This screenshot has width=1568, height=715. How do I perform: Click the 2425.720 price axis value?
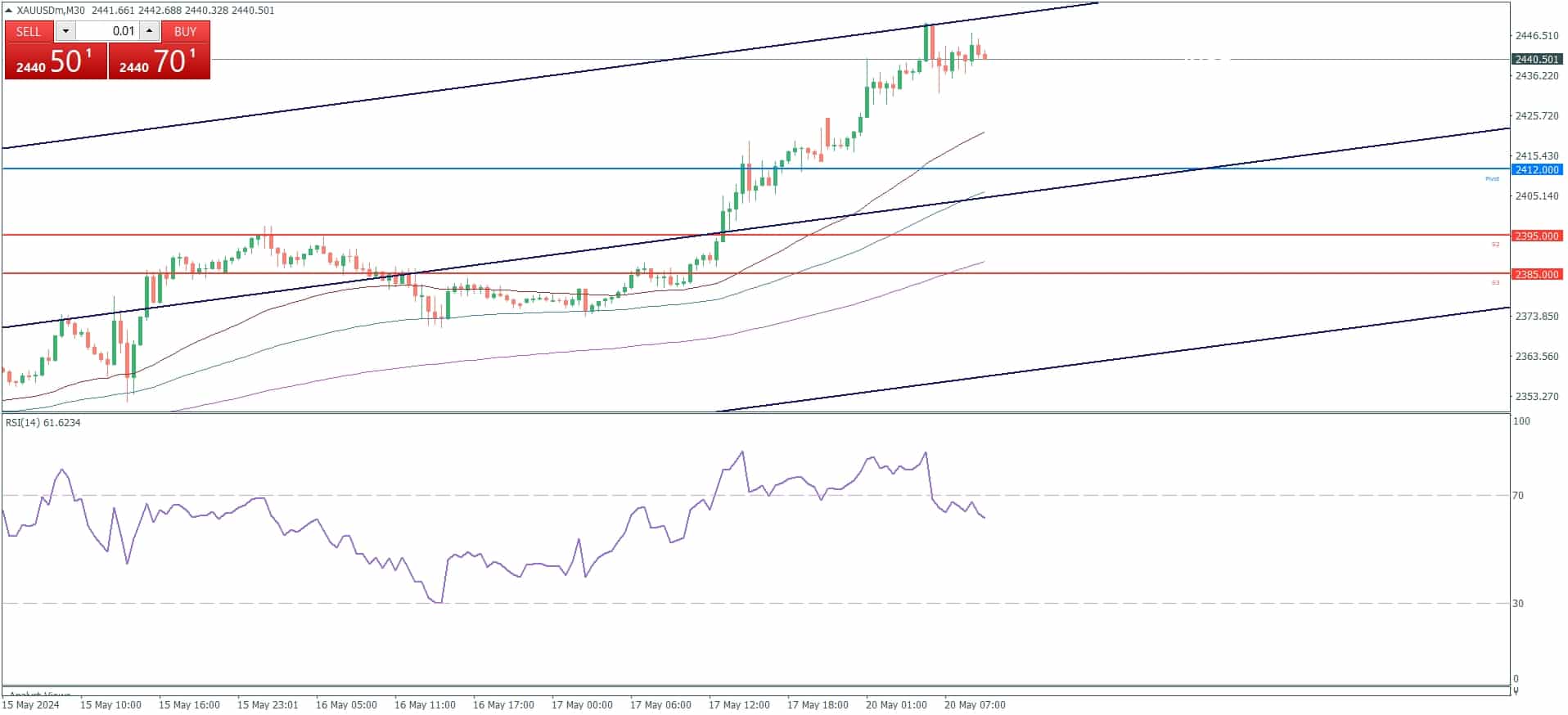tap(1537, 115)
